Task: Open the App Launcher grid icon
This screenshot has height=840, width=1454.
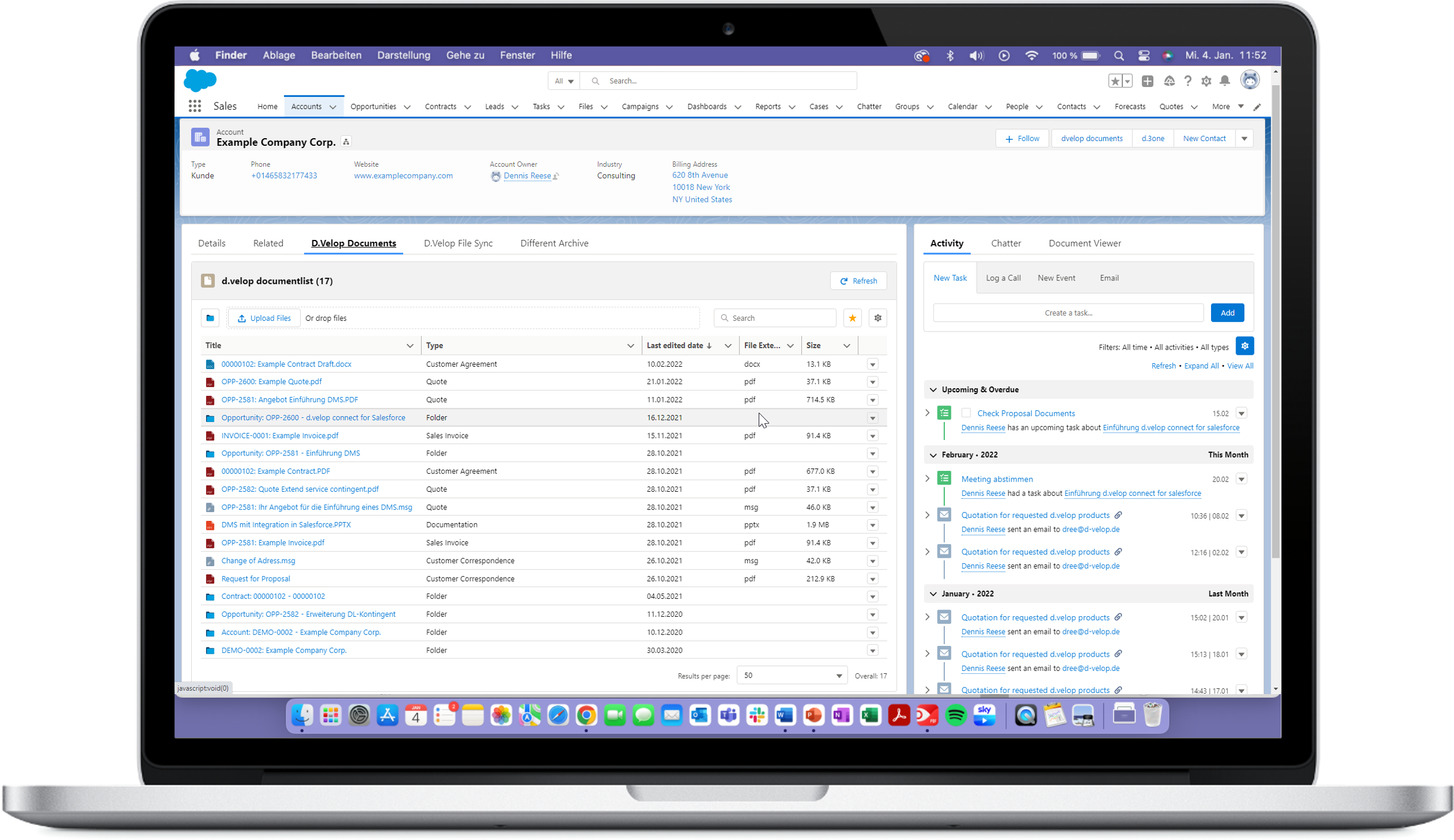Action: pyautogui.click(x=195, y=106)
